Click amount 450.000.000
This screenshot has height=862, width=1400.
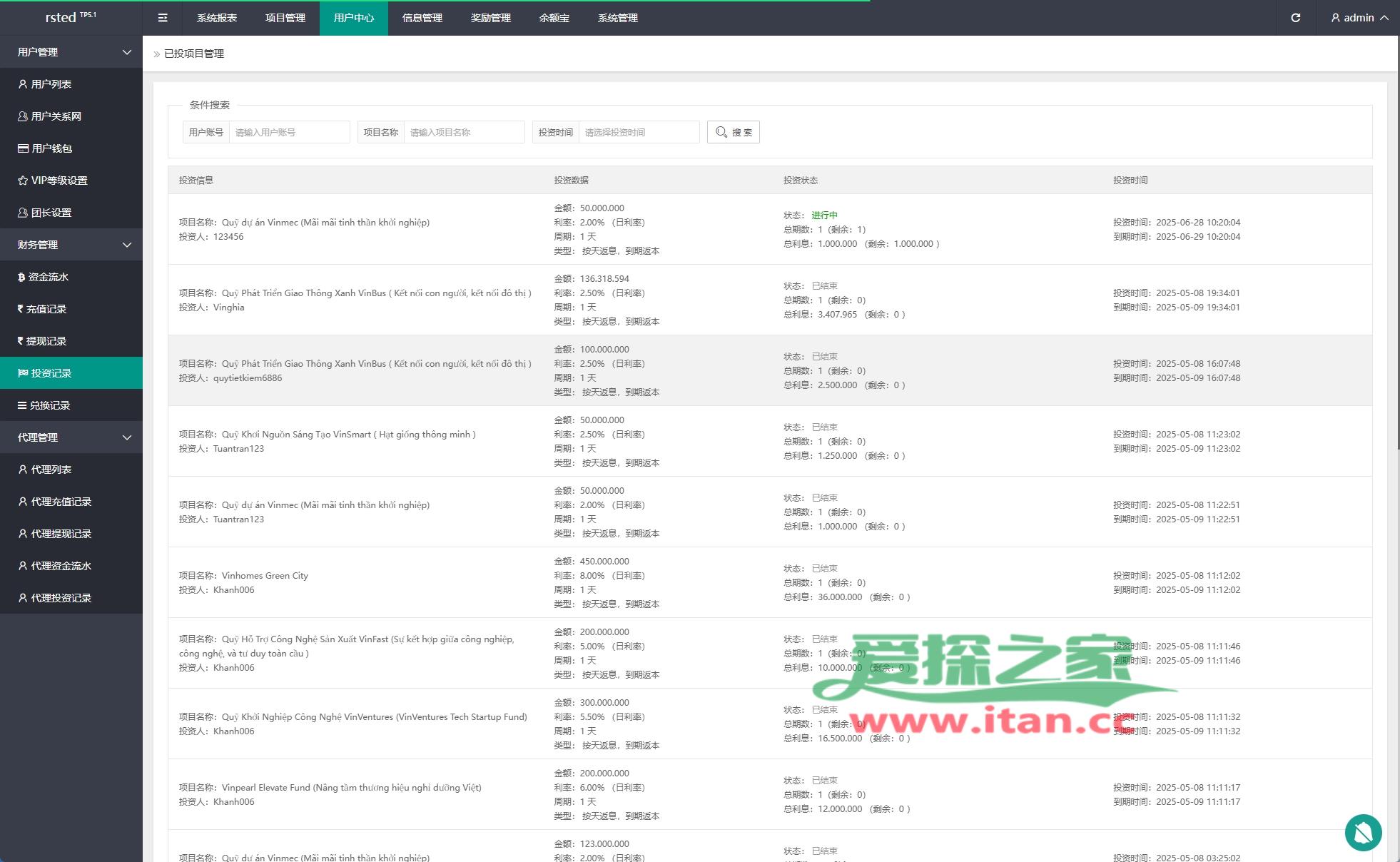604,562
